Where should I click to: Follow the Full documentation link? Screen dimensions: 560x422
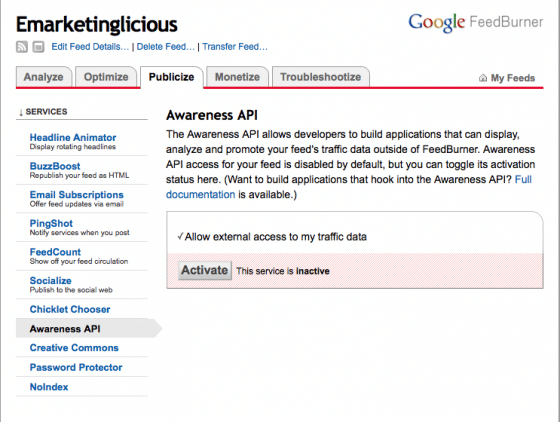coord(200,195)
